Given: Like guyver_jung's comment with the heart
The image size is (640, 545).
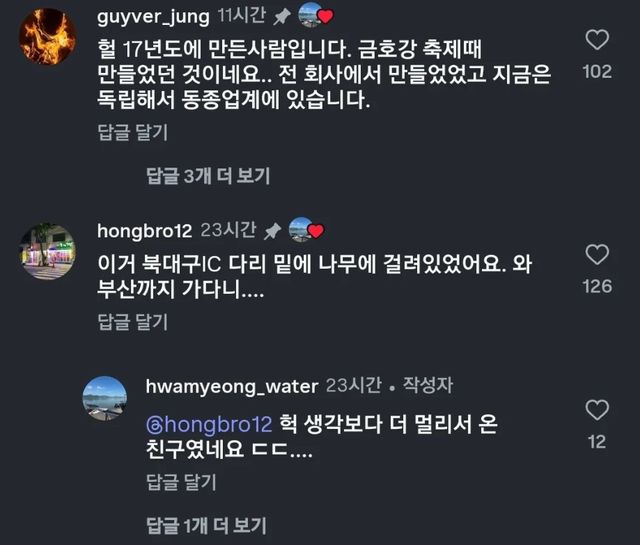Looking at the screenshot, I should 596,41.
